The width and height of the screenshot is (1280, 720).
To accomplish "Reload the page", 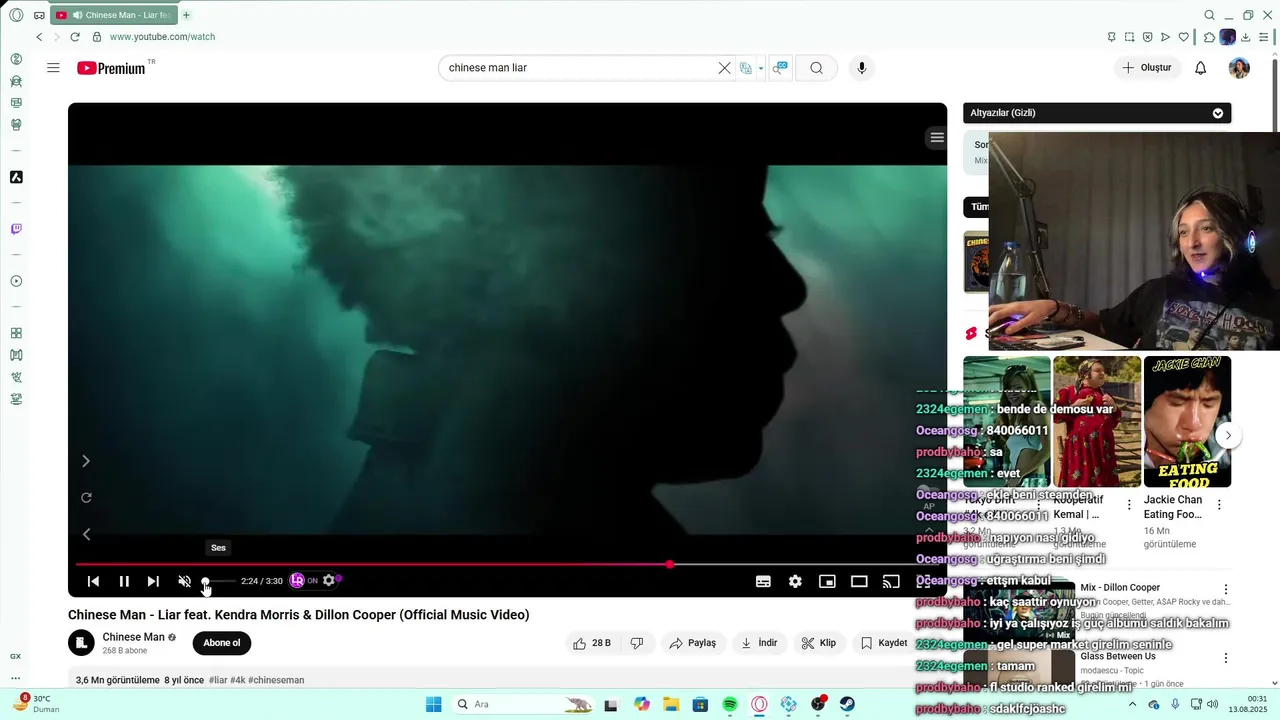I will click(75, 37).
